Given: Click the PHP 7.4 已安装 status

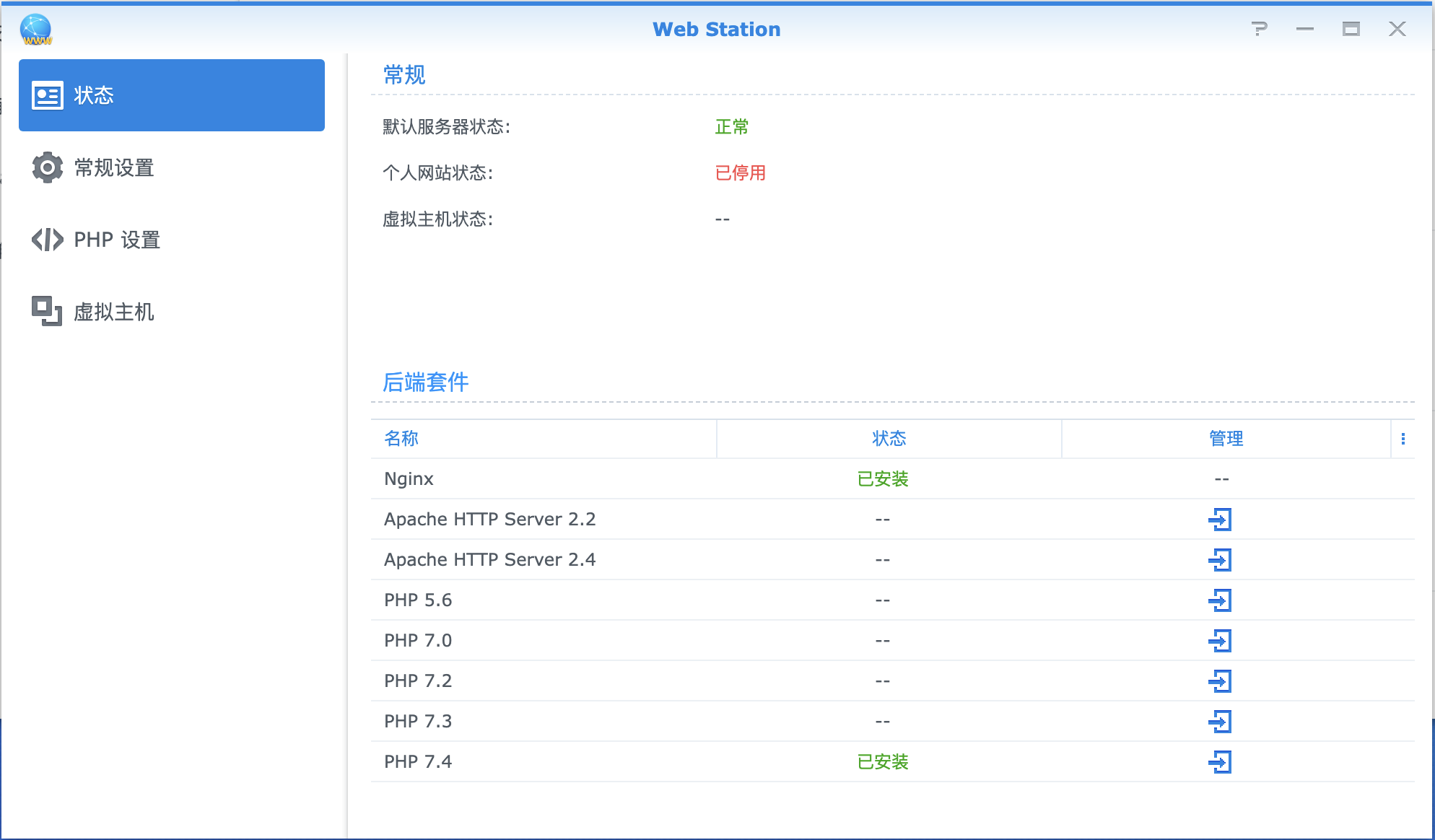Looking at the screenshot, I should coord(882,762).
